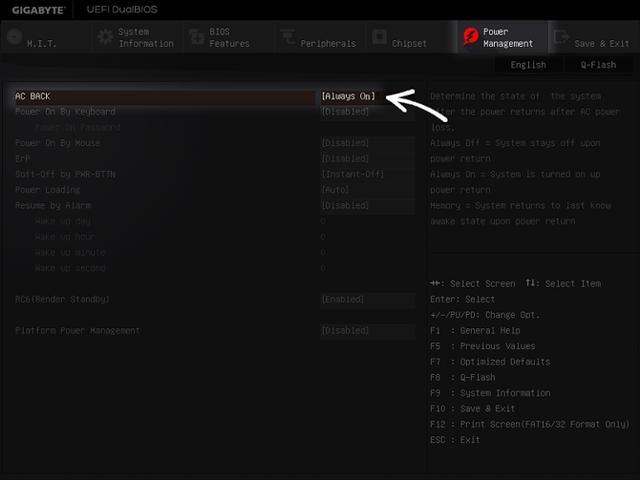
Task: Change the Power On By Keyboard value
Action: coord(345,112)
